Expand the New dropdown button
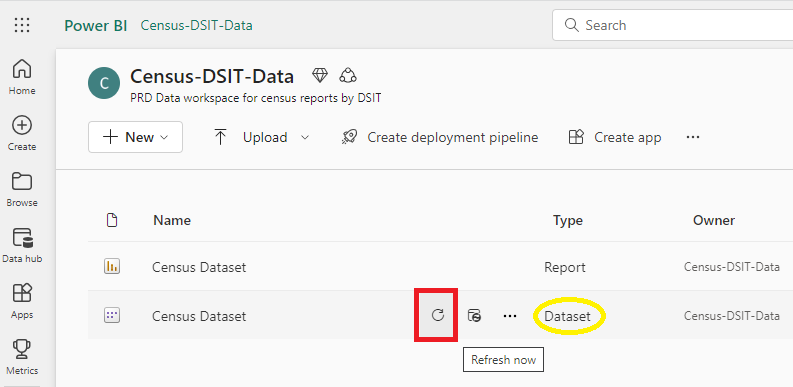 pyautogui.click(x=136, y=137)
